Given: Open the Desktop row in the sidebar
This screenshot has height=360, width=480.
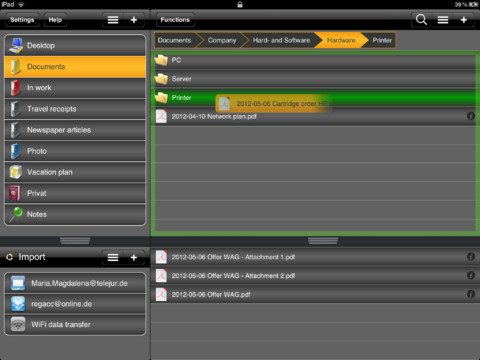Looking at the screenshot, I should 75,46.
